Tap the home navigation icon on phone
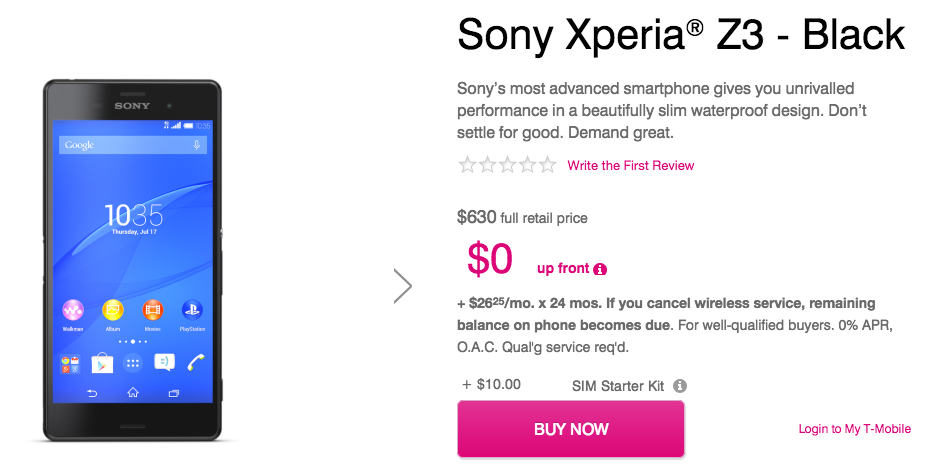The height and width of the screenshot is (475, 952). coord(133,393)
